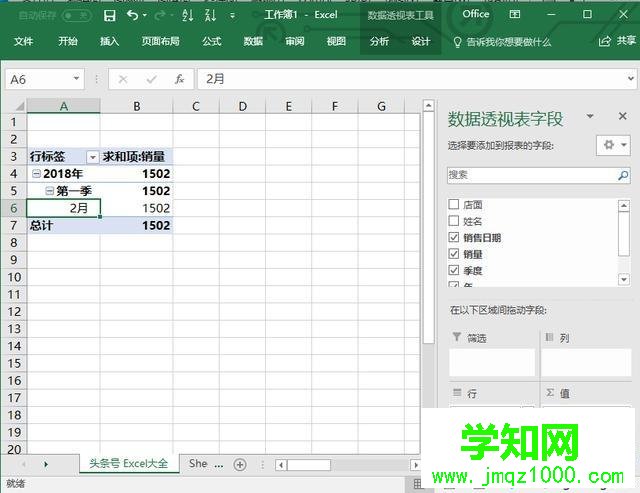
Task: Click the 共享 share button
Action: 617,41
